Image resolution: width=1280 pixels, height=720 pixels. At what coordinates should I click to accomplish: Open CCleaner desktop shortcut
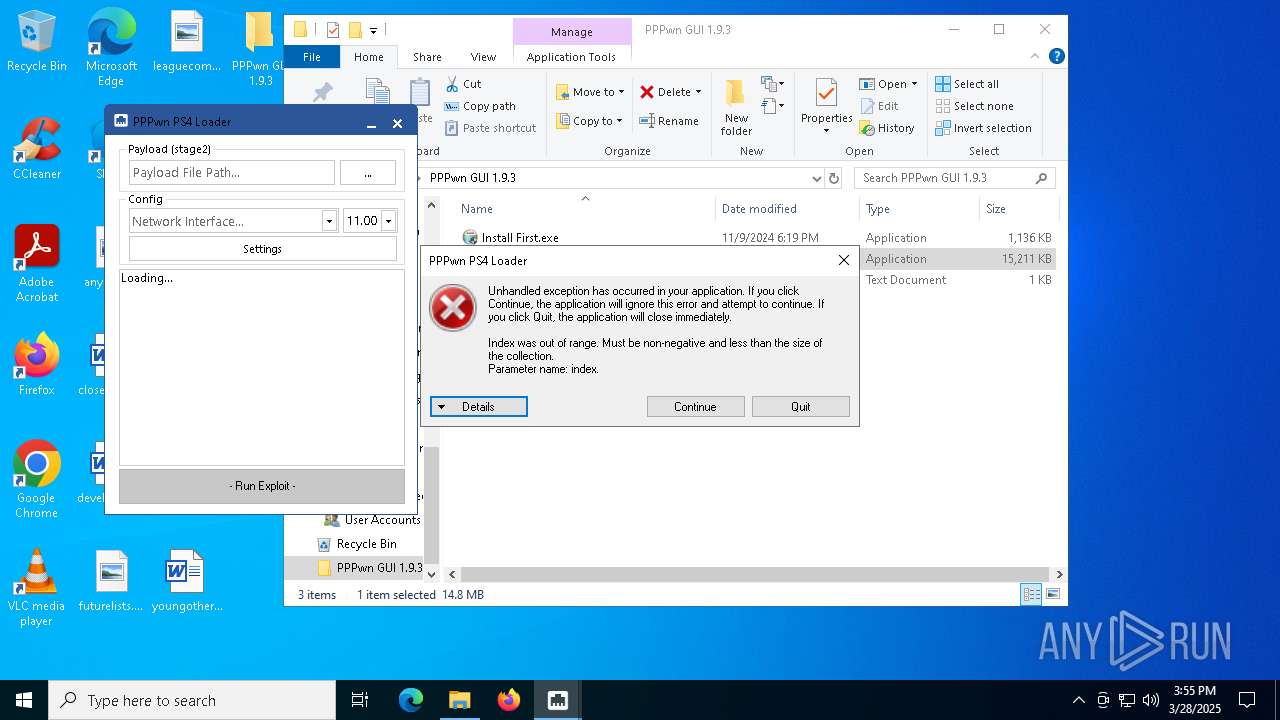[x=37, y=150]
